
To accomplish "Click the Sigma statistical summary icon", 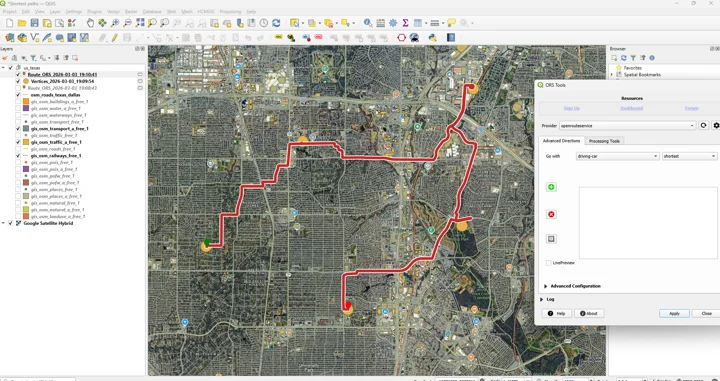I will click(x=405, y=23).
